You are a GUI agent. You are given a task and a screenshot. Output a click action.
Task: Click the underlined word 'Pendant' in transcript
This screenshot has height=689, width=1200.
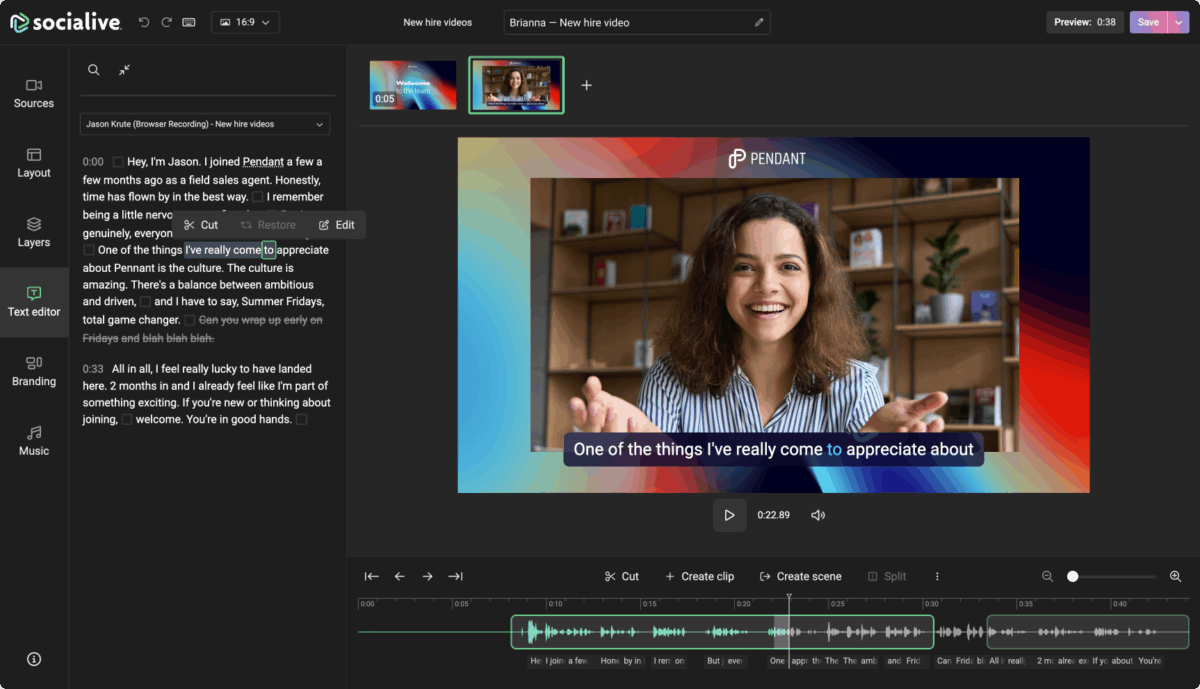click(x=265, y=162)
